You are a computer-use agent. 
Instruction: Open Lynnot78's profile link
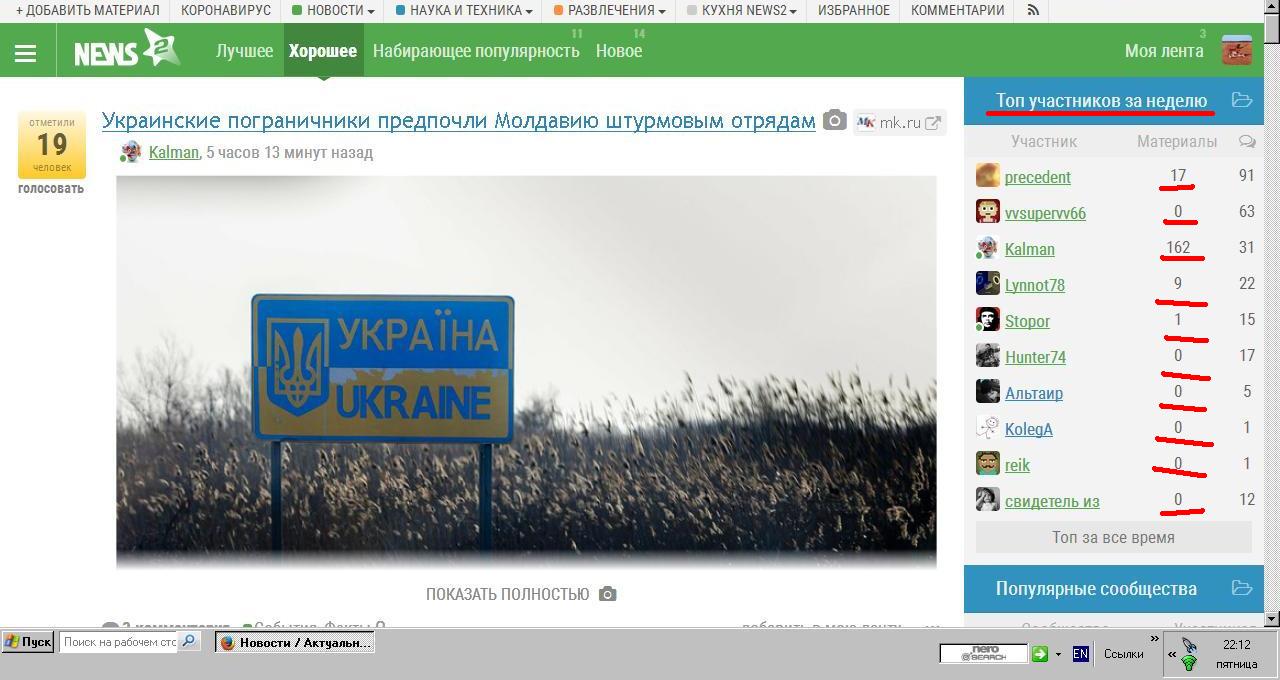click(x=1035, y=285)
